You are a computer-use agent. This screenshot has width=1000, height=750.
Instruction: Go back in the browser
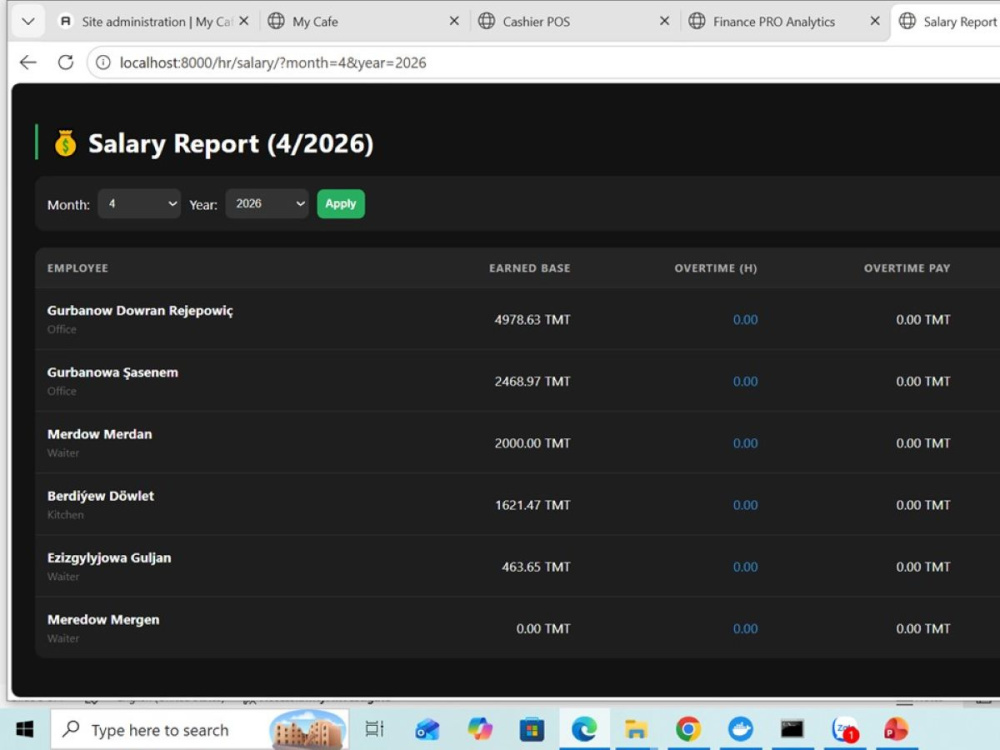click(x=28, y=62)
